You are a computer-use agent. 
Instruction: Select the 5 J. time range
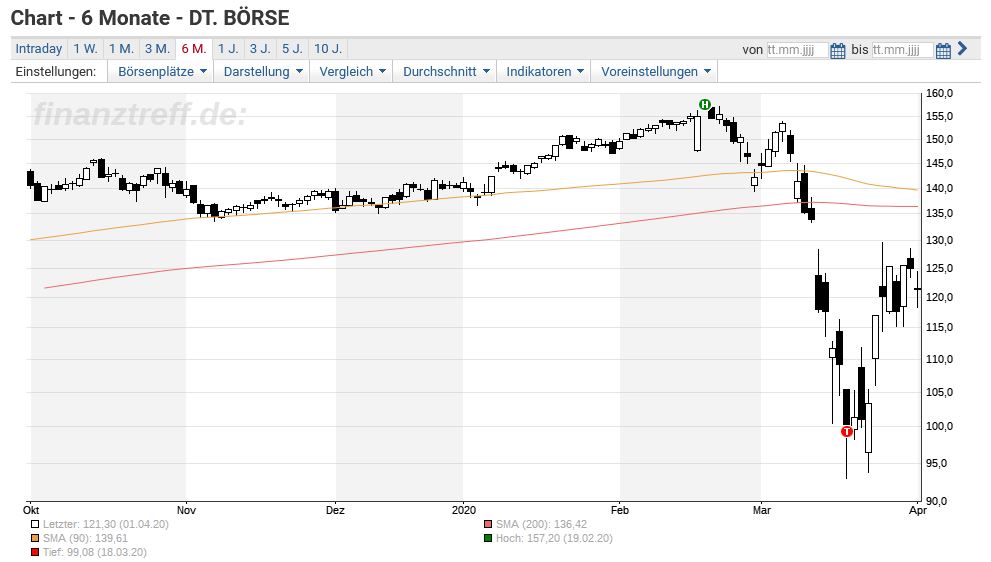pyautogui.click(x=293, y=49)
